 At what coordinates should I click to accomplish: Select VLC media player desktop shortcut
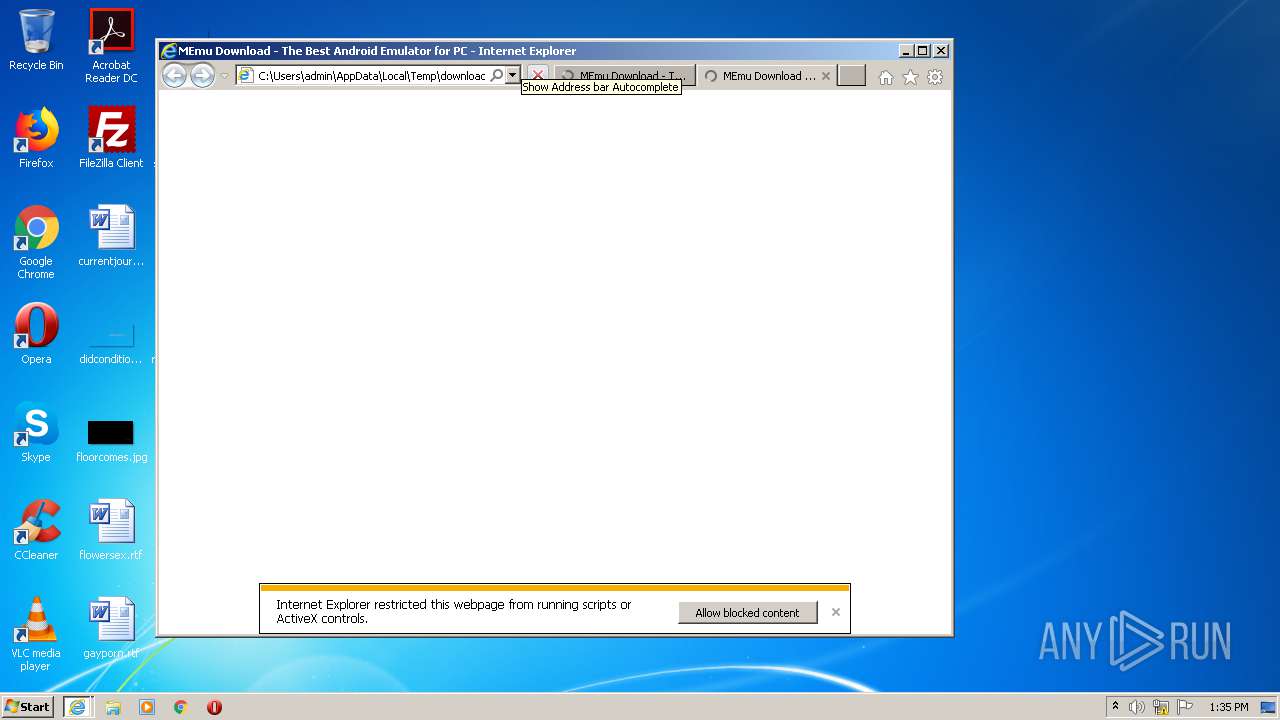coord(36,634)
